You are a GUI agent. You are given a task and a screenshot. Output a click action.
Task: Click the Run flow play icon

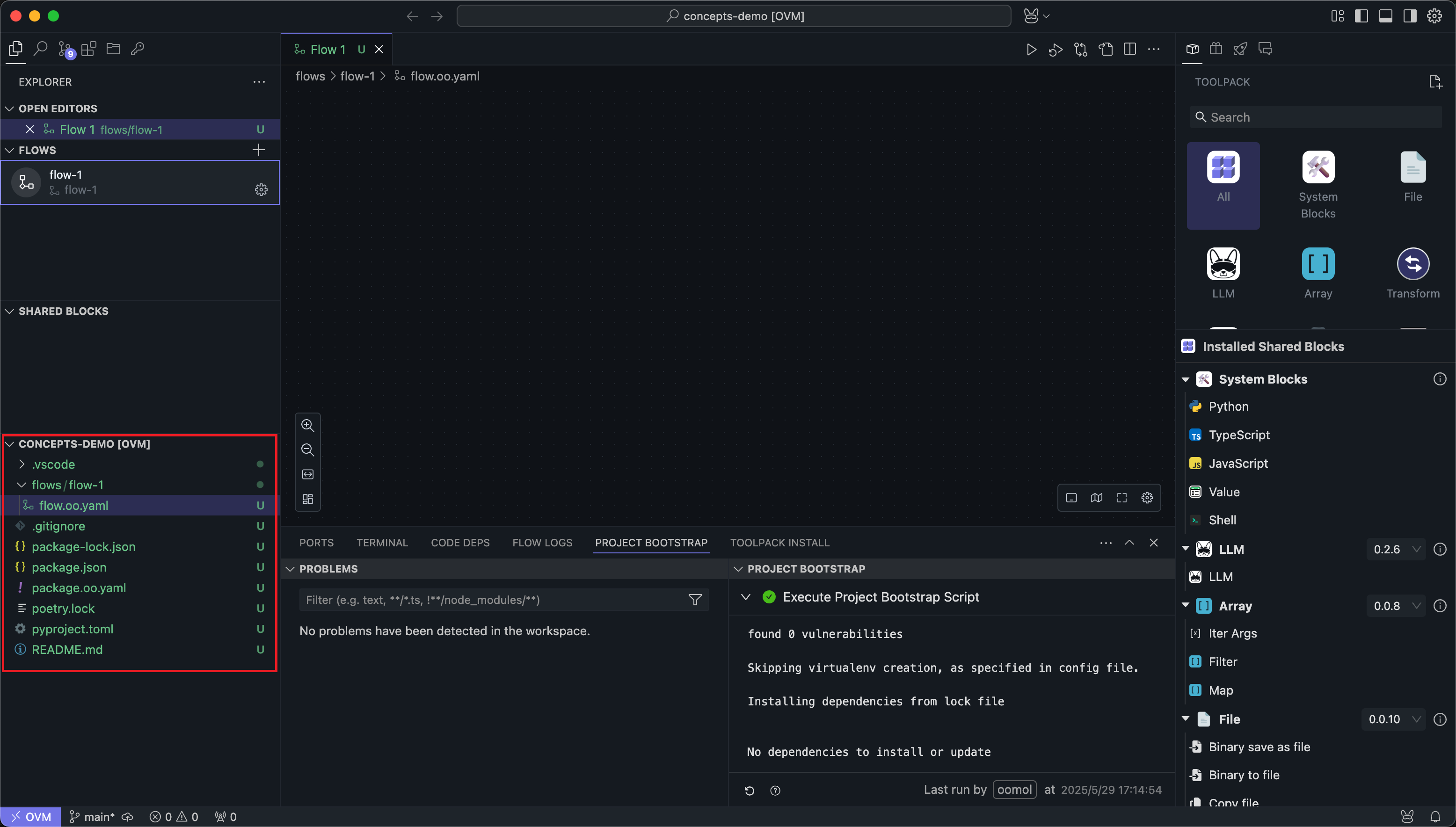(x=1031, y=50)
